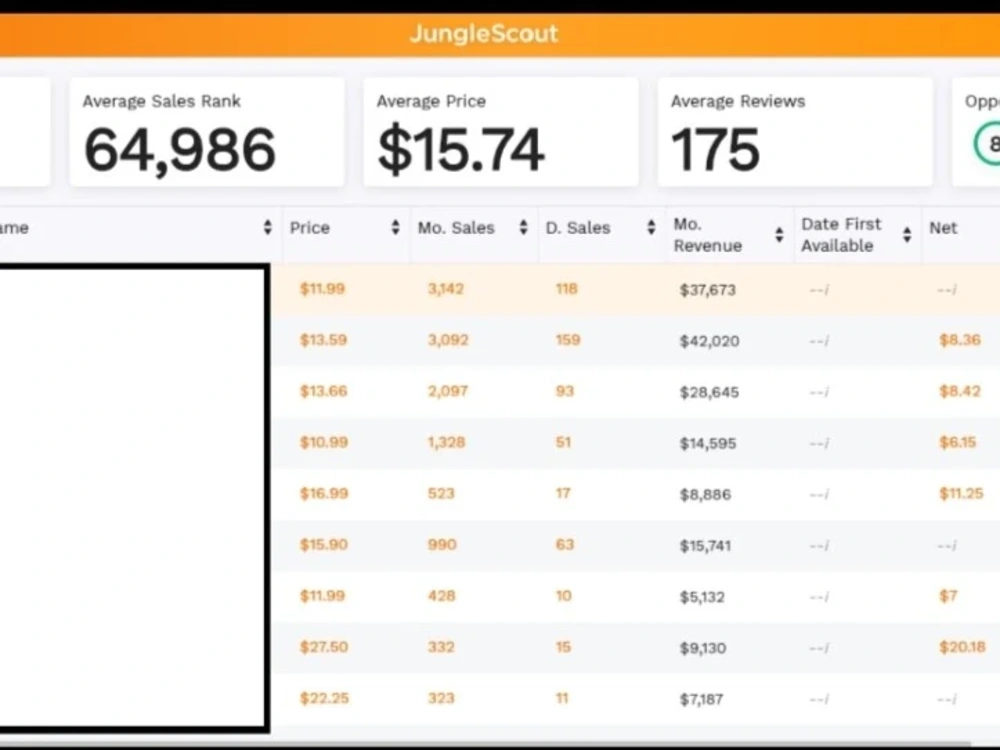
Task: Click monthly sales 2,097
Action: (448, 391)
